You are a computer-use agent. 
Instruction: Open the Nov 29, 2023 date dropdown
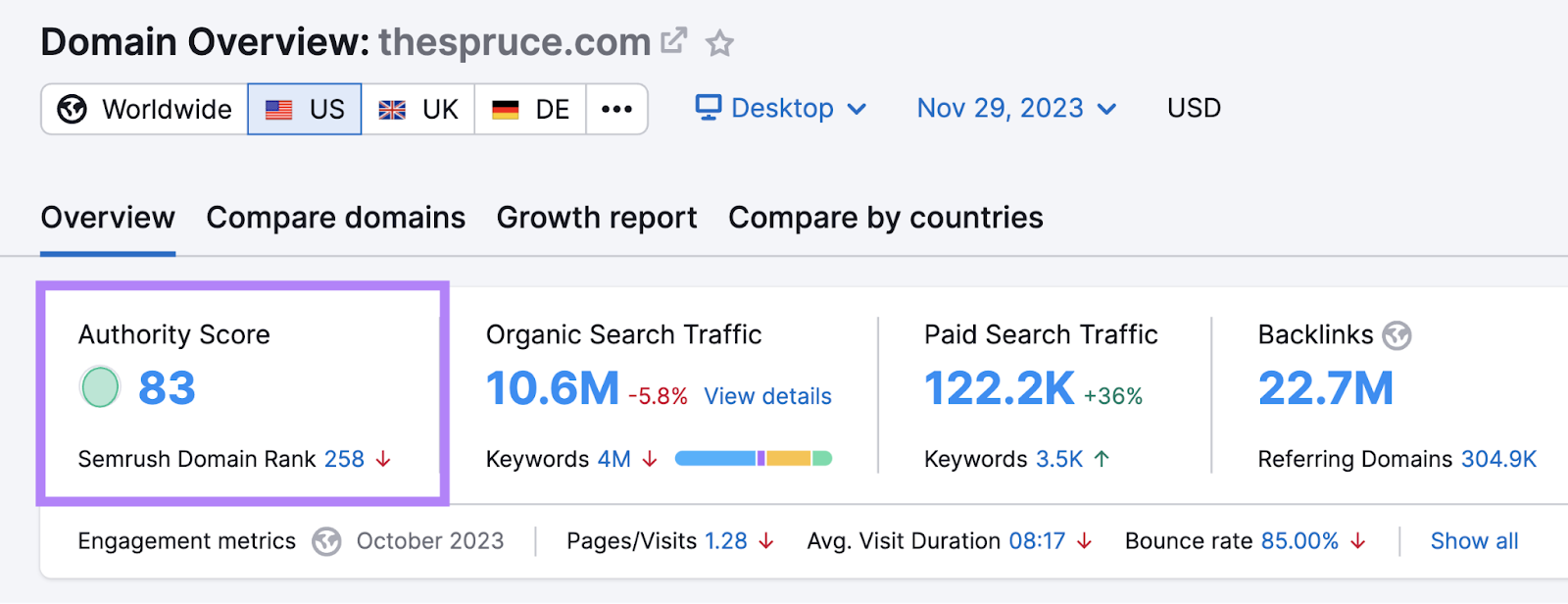tap(1016, 108)
